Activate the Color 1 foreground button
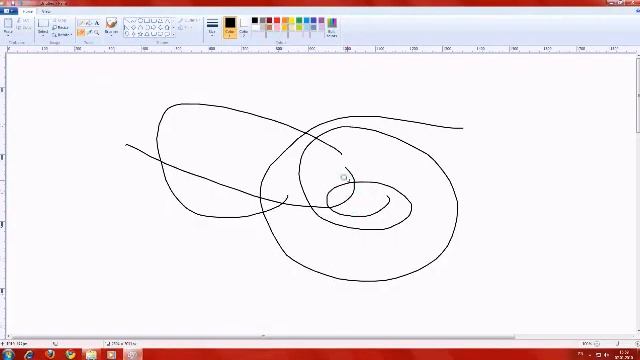The width and height of the screenshot is (640, 360). [230, 27]
